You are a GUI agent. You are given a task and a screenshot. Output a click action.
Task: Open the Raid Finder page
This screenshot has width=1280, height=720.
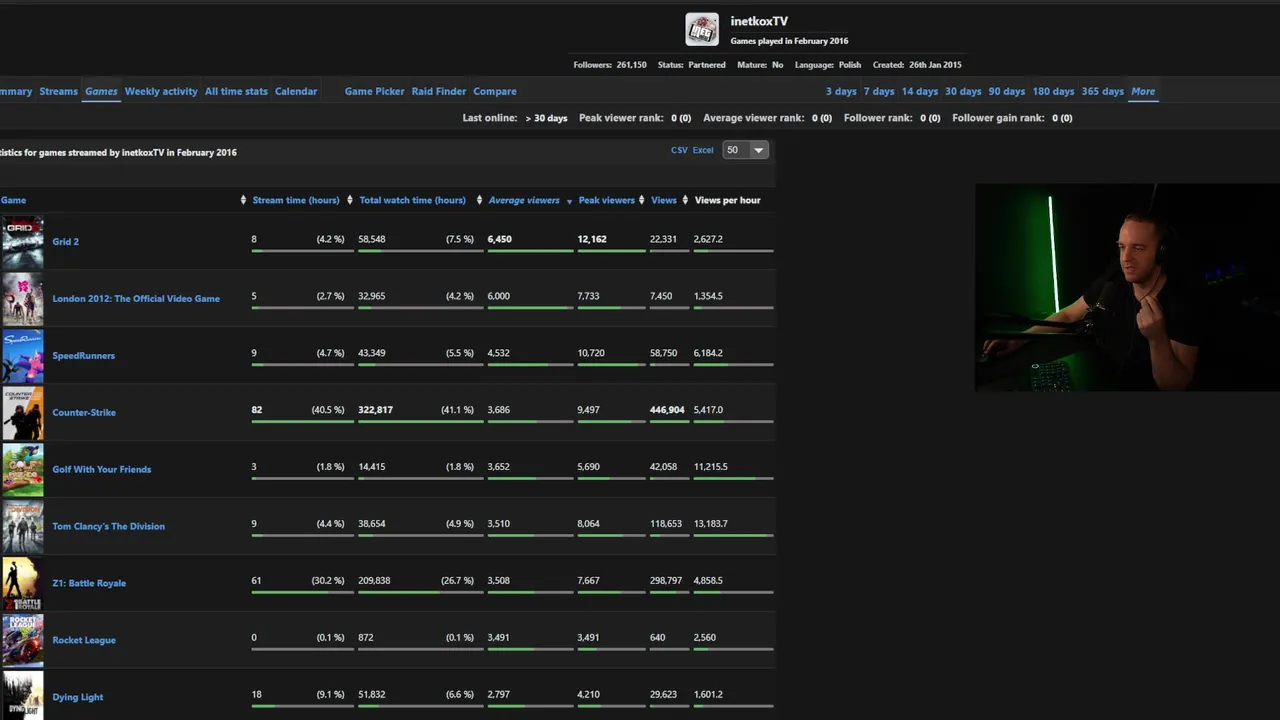439,91
